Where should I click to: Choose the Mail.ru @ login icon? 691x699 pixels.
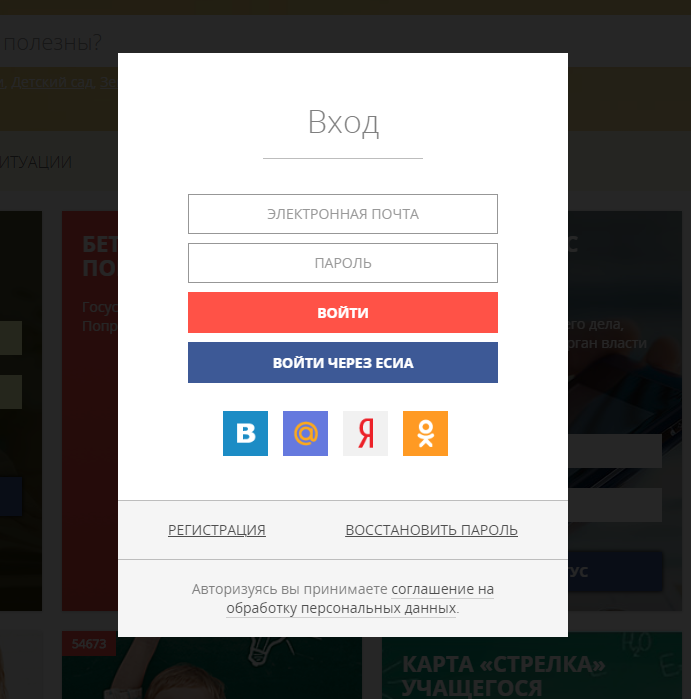click(305, 434)
